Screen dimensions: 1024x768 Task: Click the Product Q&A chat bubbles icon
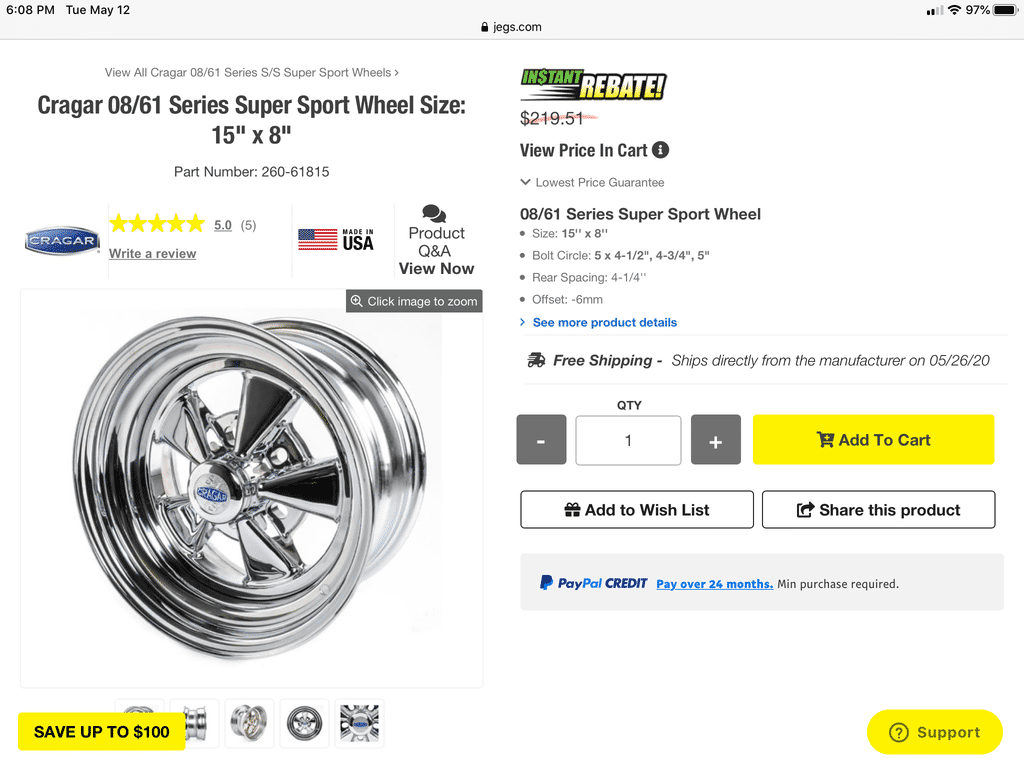pyautogui.click(x=434, y=213)
